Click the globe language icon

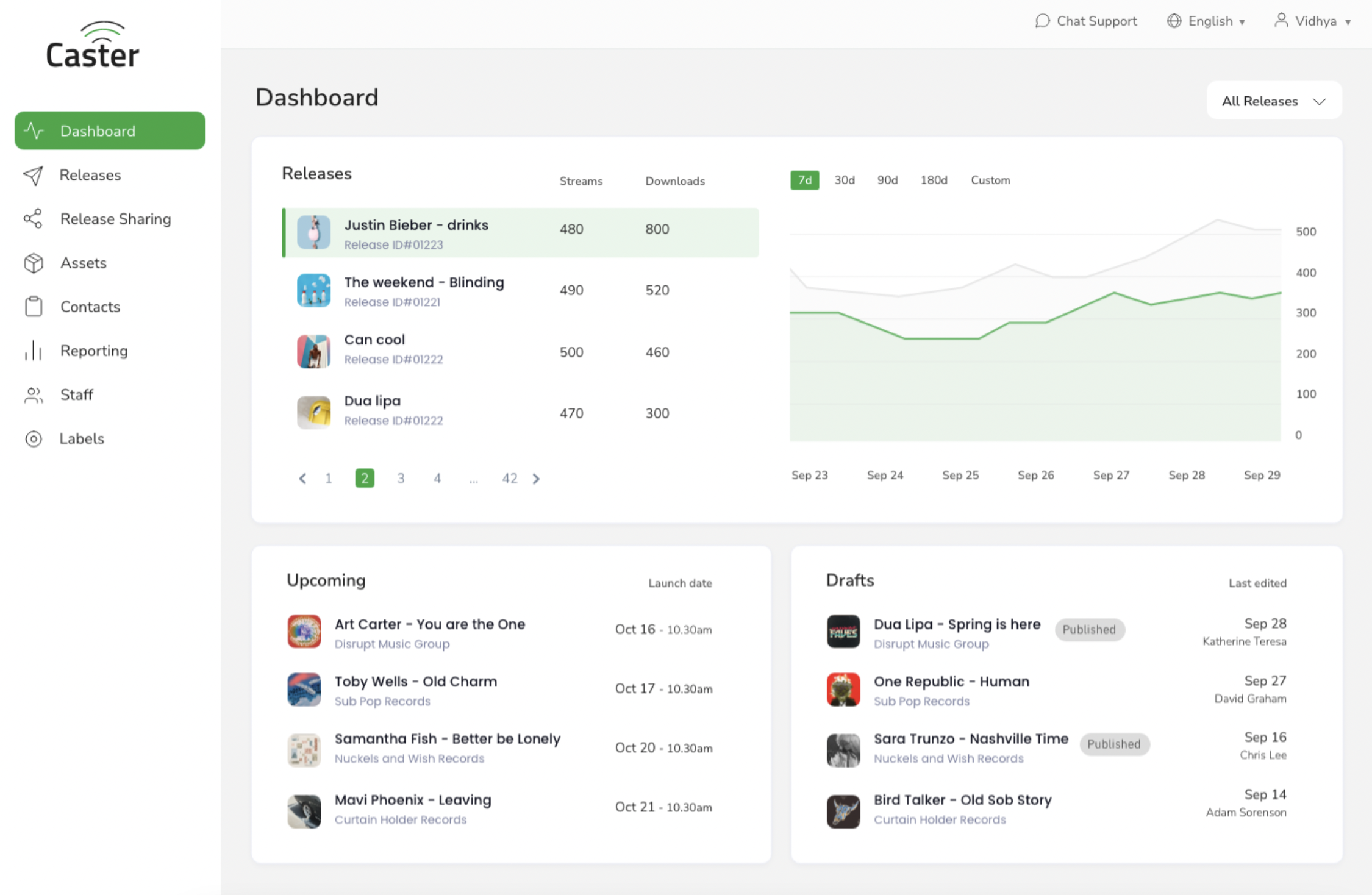pos(1174,21)
